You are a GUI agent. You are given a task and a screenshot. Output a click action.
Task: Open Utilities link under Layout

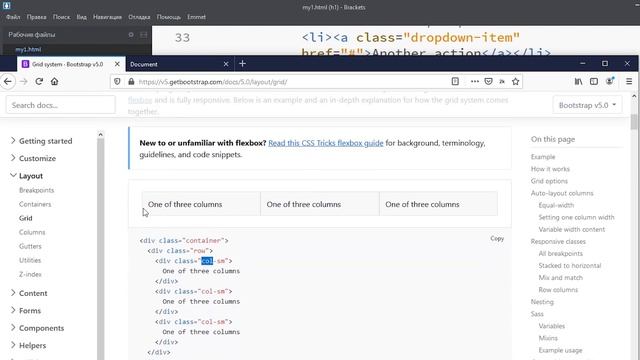tap(30, 260)
